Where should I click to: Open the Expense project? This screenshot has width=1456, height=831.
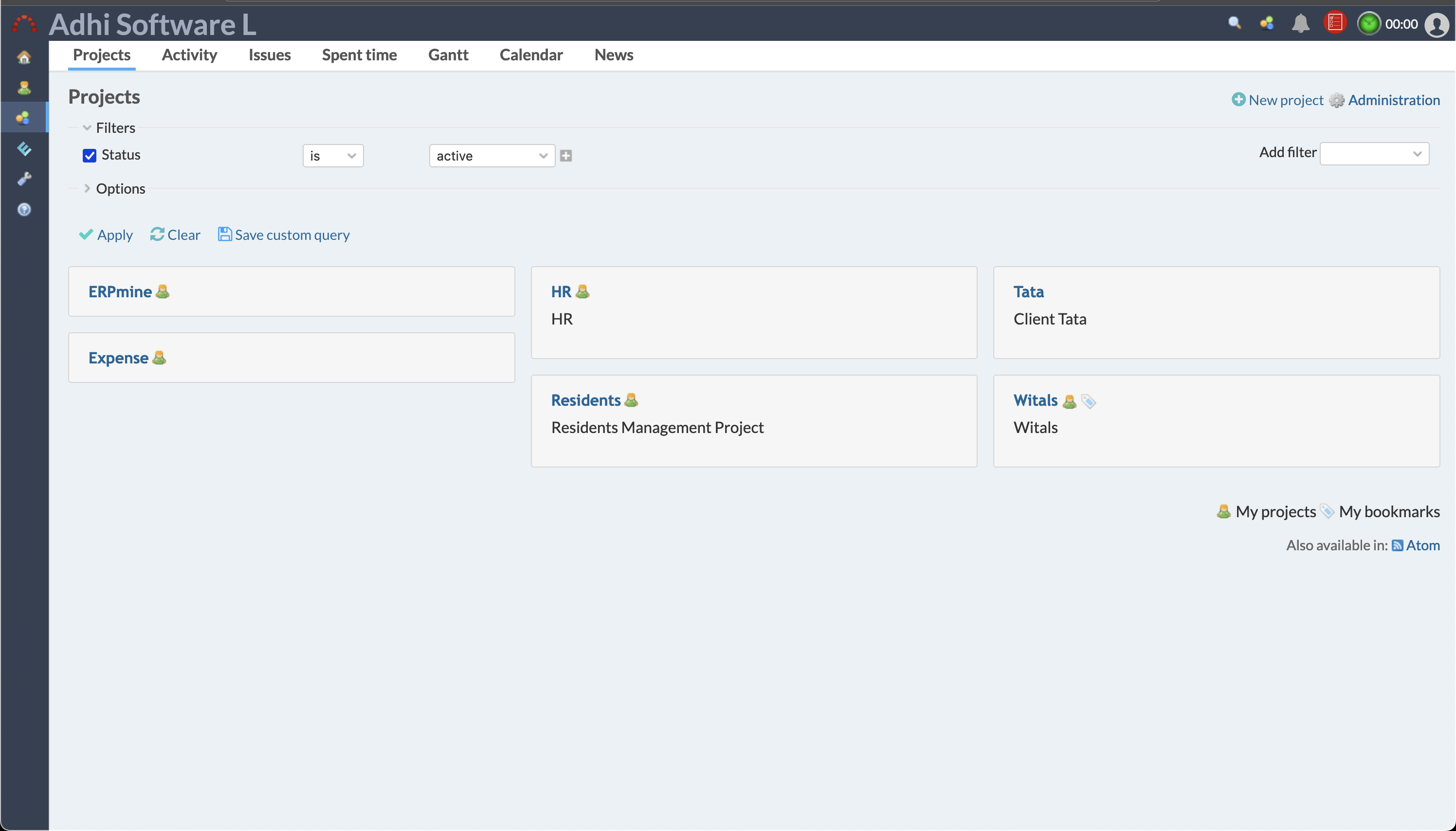pyautogui.click(x=118, y=358)
